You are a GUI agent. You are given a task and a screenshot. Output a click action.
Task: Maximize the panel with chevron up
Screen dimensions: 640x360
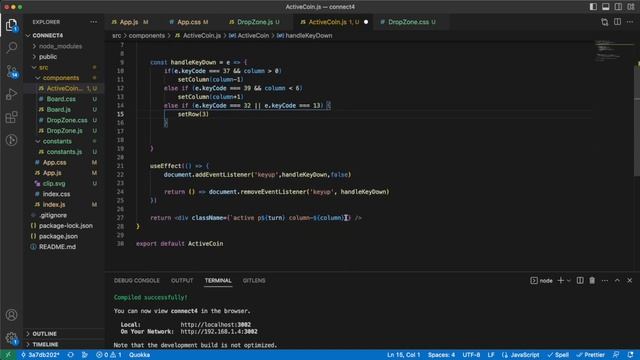click(x=617, y=280)
